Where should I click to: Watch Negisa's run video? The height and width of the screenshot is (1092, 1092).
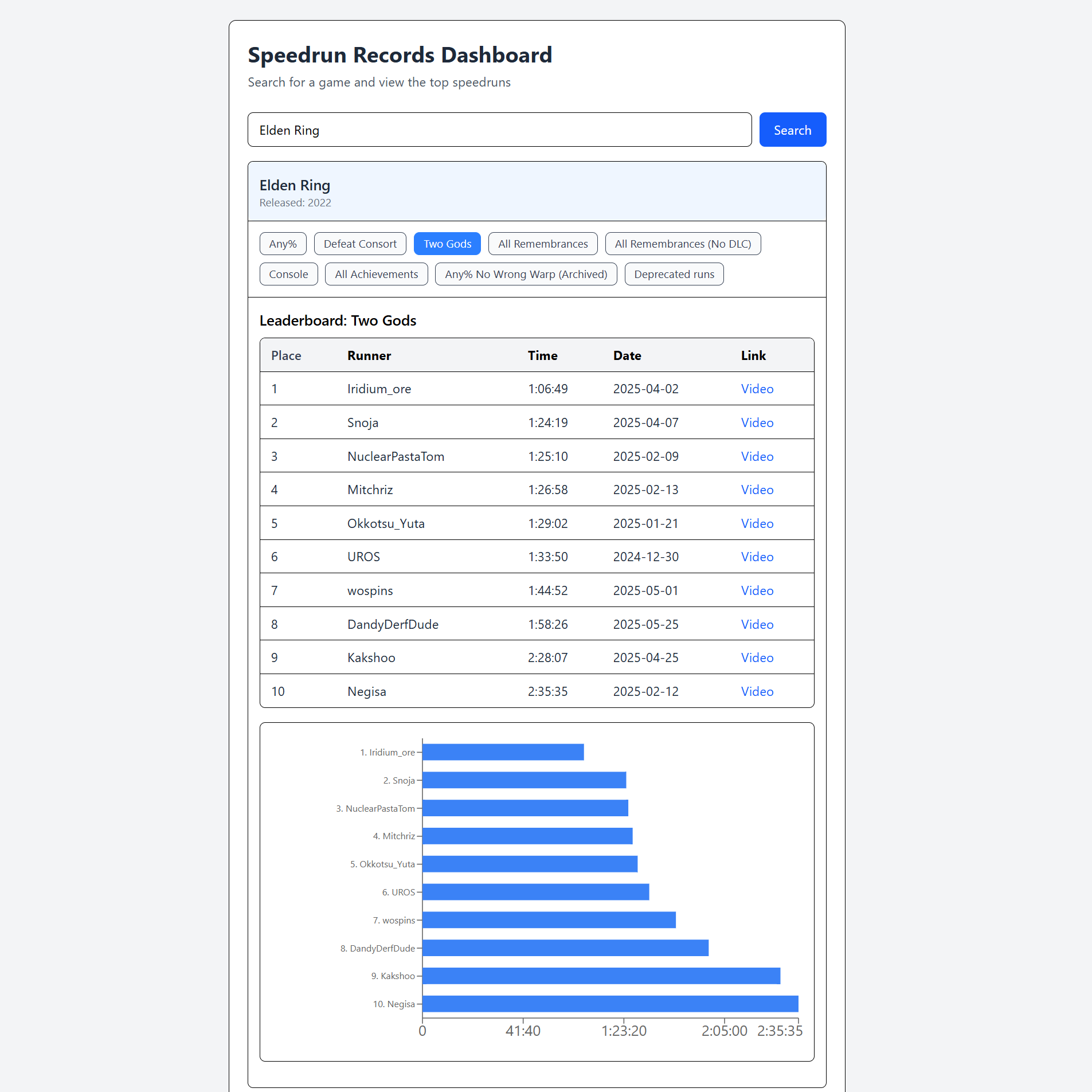757,691
